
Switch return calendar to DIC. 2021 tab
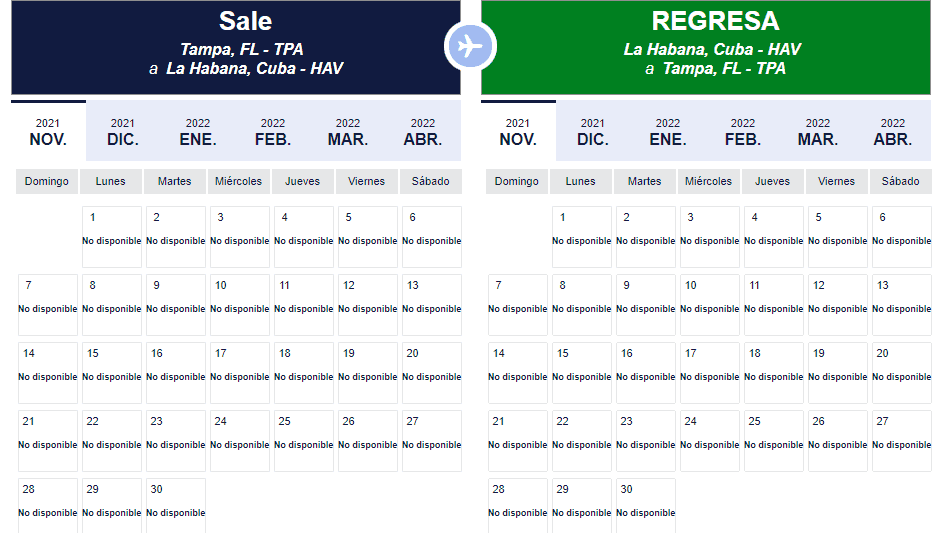click(x=593, y=131)
